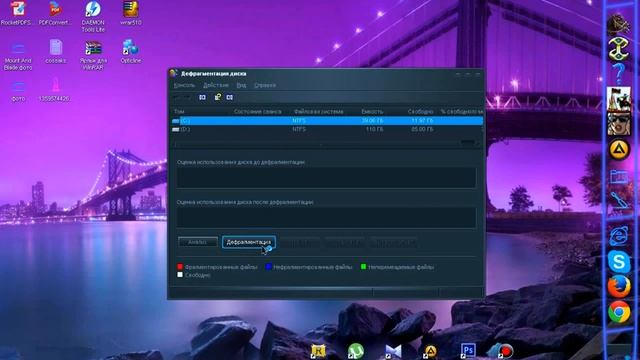Launch Google Chrome from the sidebar
The image size is (640, 360).
pos(619,312)
